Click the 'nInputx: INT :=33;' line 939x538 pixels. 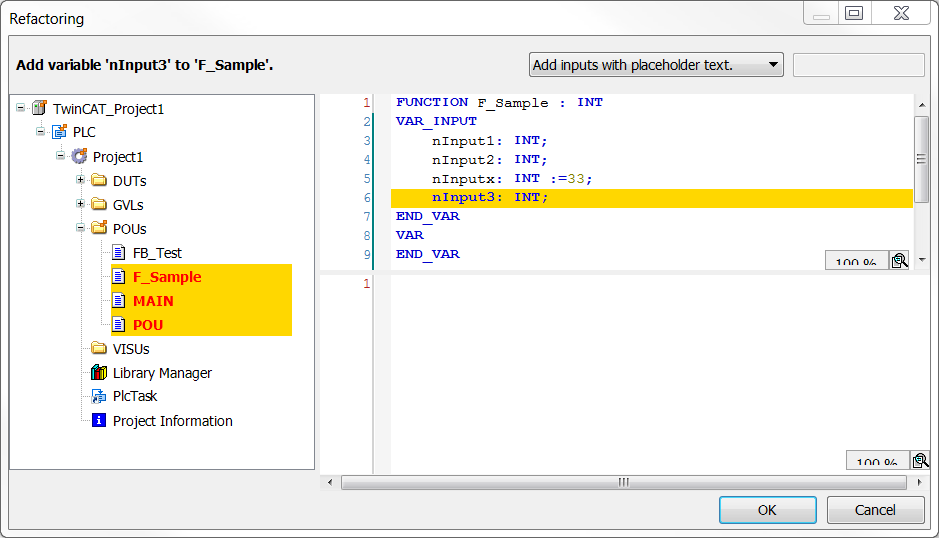coord(512,179)
